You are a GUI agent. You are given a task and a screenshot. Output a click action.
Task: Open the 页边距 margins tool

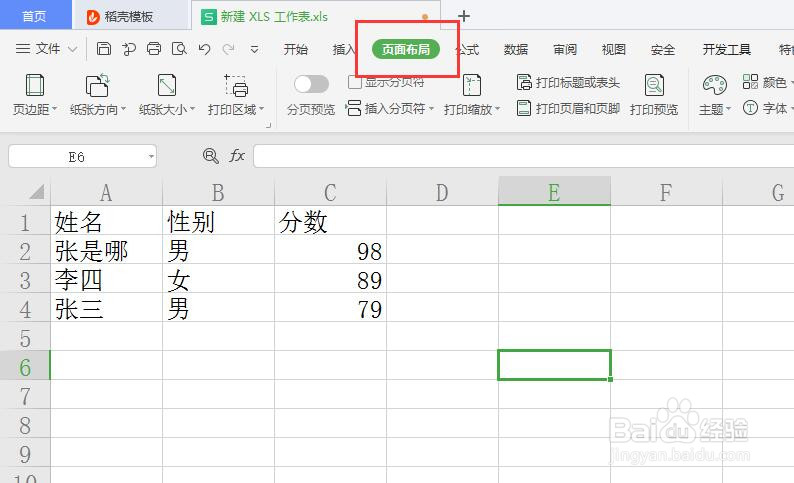coord(34,95)
